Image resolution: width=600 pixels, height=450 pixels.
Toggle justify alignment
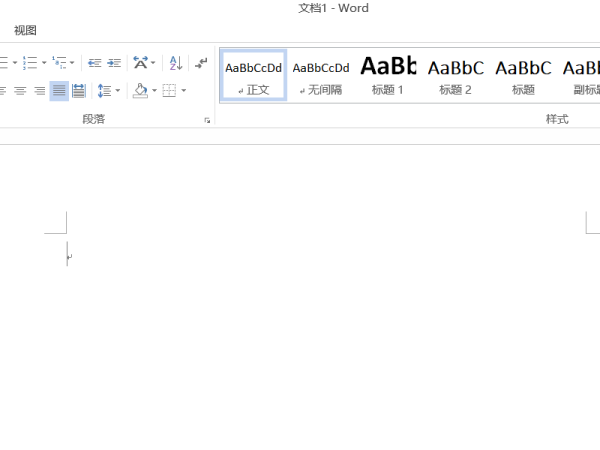pos(59,91)
